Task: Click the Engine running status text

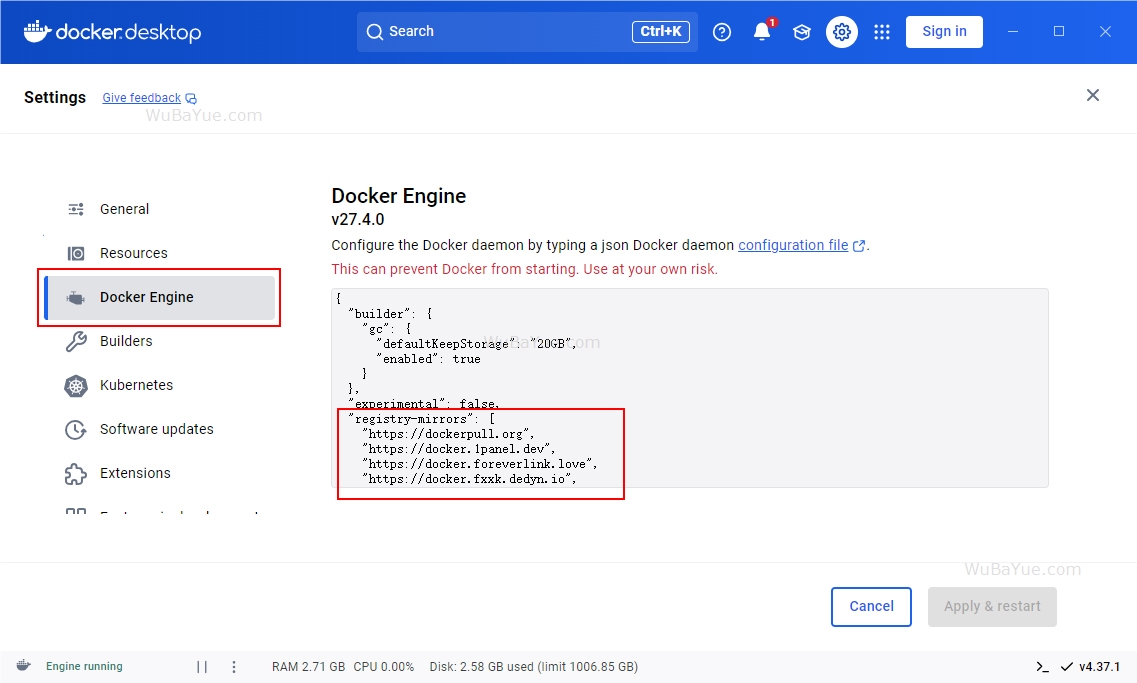Action: click(x=84, y=666)
